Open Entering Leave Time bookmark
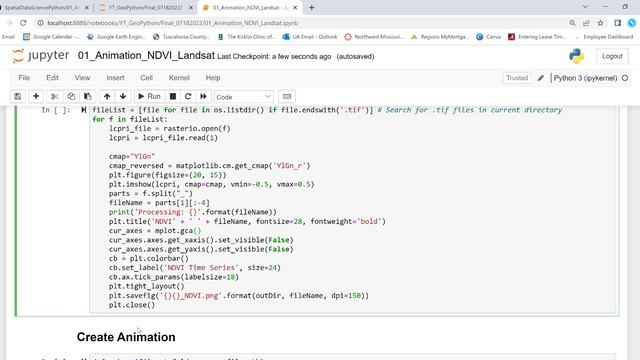The height and width of the screenshot is (360, 640). point(537,37)
